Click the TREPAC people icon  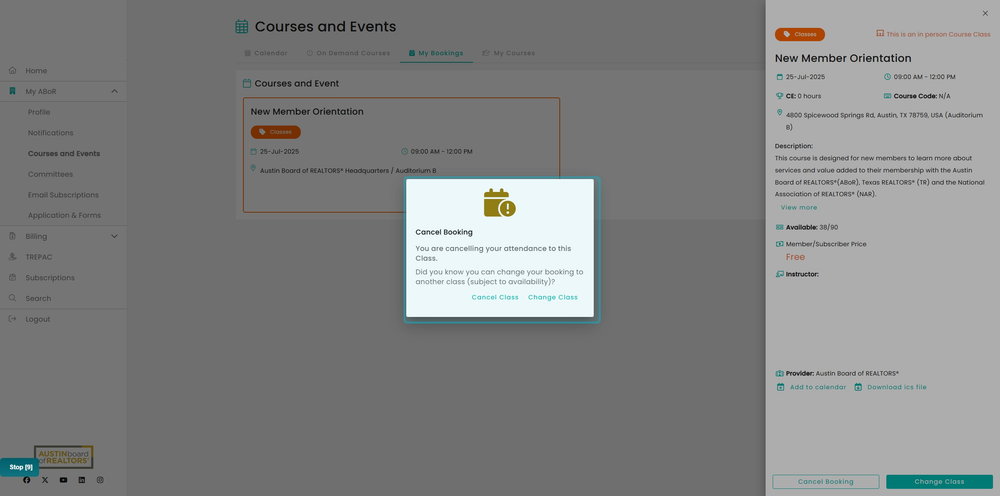12,257
